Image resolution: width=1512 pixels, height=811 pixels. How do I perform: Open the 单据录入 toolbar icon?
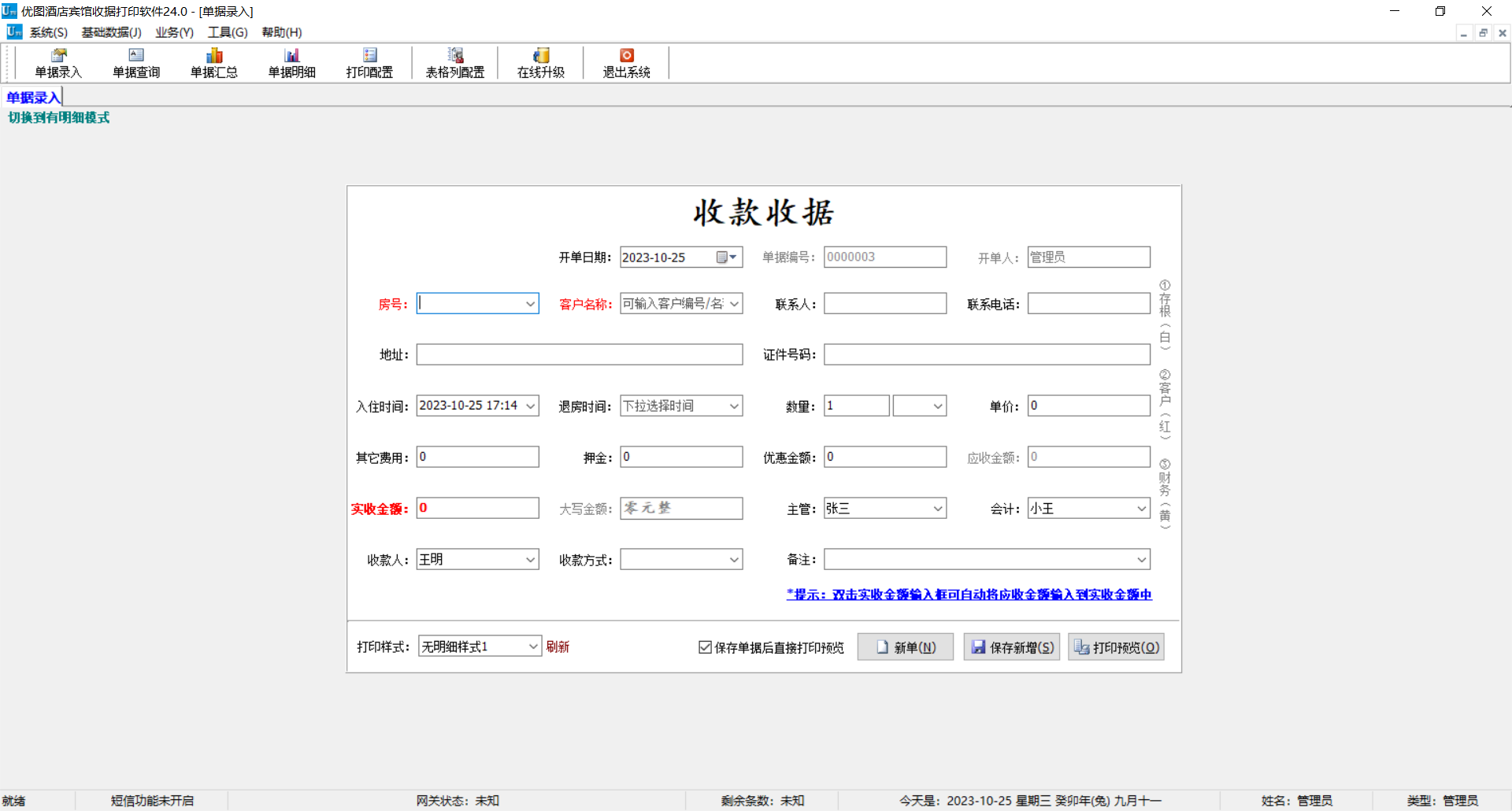coord(58,62)
